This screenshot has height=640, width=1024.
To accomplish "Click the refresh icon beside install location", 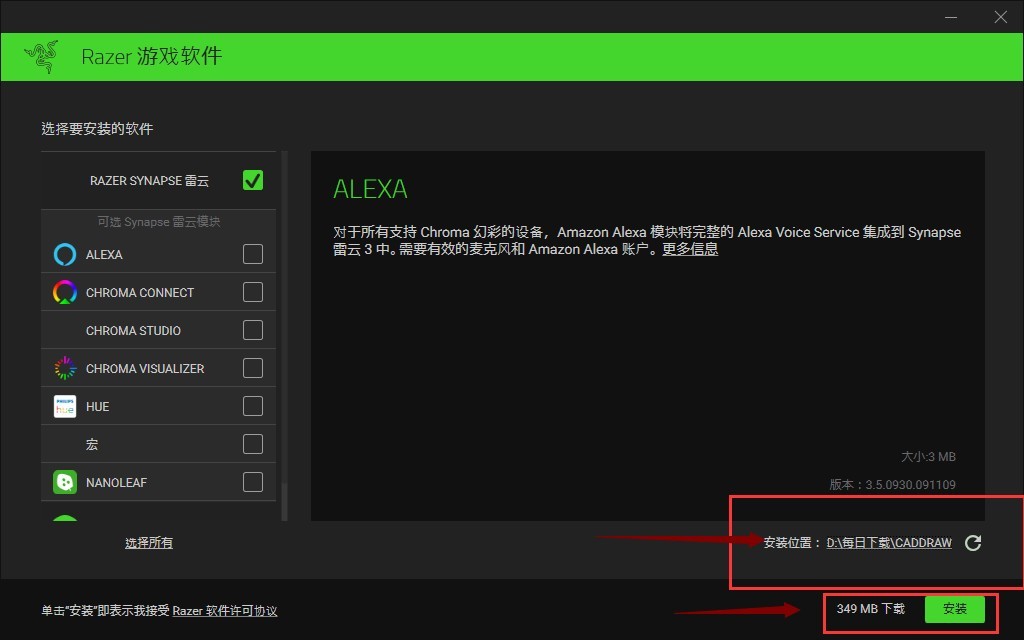I will [x=972, y=543].
